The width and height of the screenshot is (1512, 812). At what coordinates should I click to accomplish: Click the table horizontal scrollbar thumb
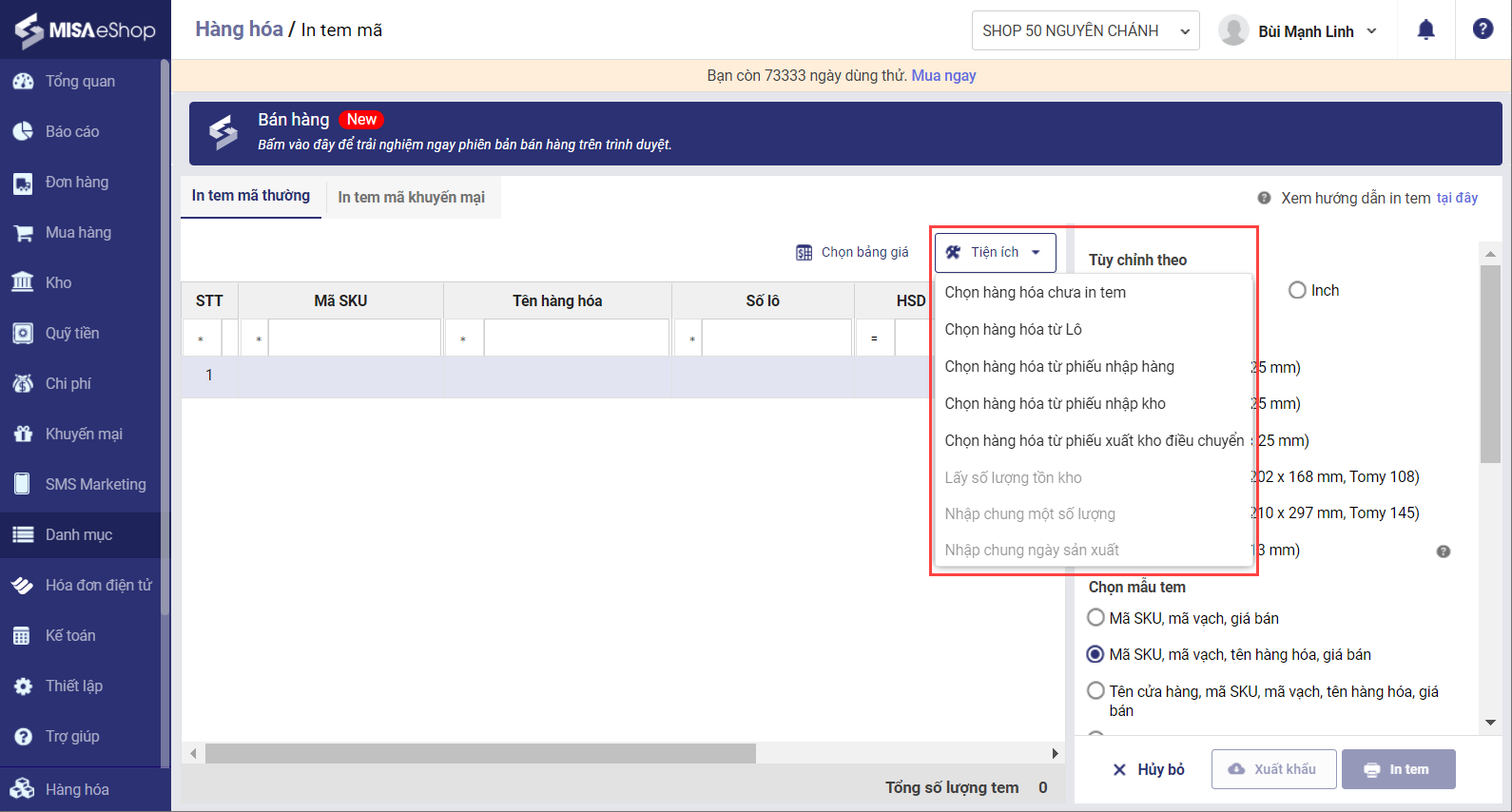480,754
